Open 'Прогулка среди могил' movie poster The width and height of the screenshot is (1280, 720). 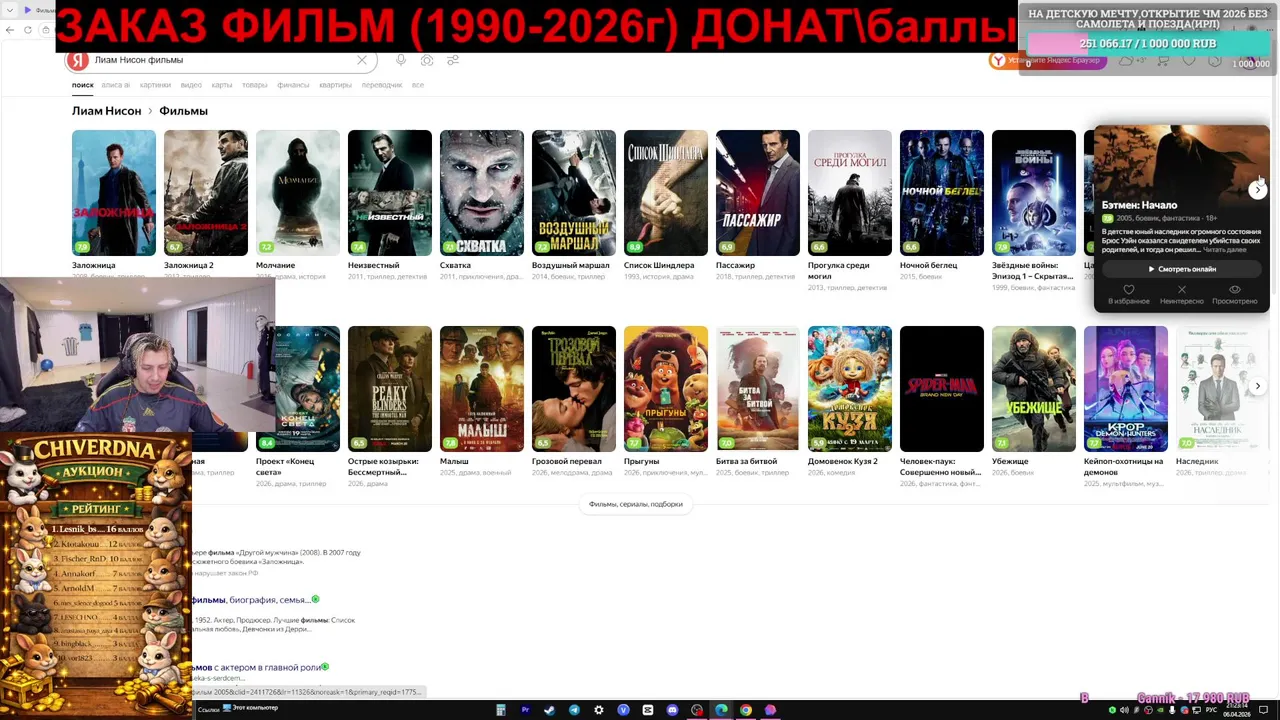coord(850,193)
